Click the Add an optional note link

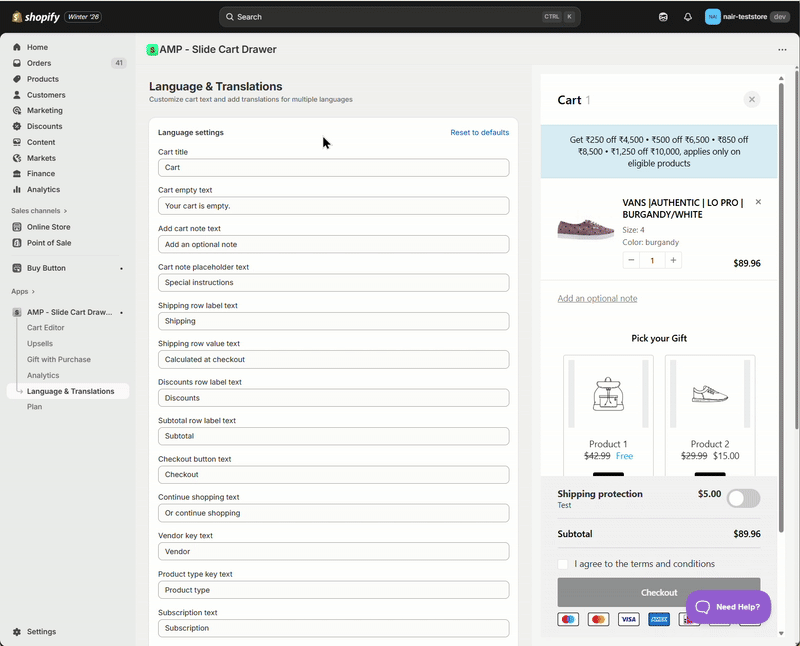tap(597, 299)
